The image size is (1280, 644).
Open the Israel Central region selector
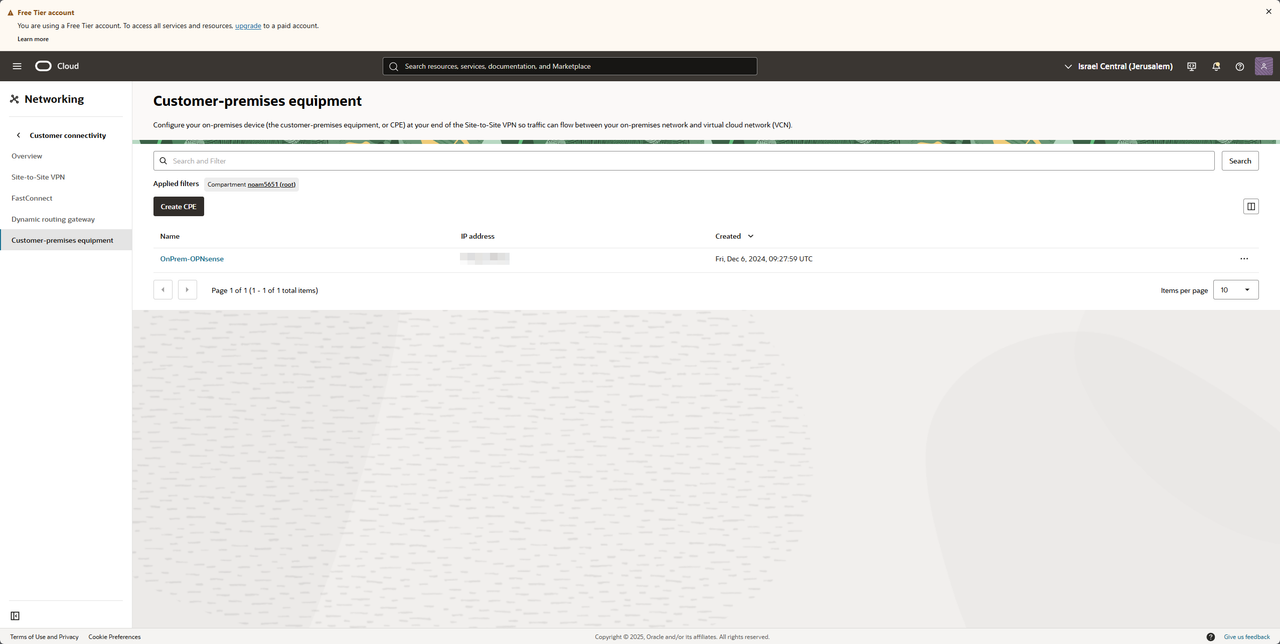[1118, 66]
